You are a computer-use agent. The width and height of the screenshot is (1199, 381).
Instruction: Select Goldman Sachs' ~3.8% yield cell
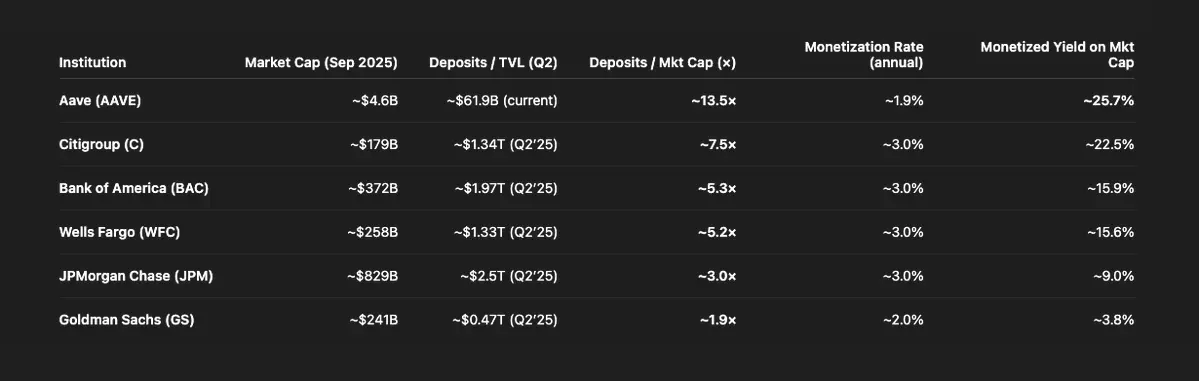pyautogui.click(x=1113, y=320)
